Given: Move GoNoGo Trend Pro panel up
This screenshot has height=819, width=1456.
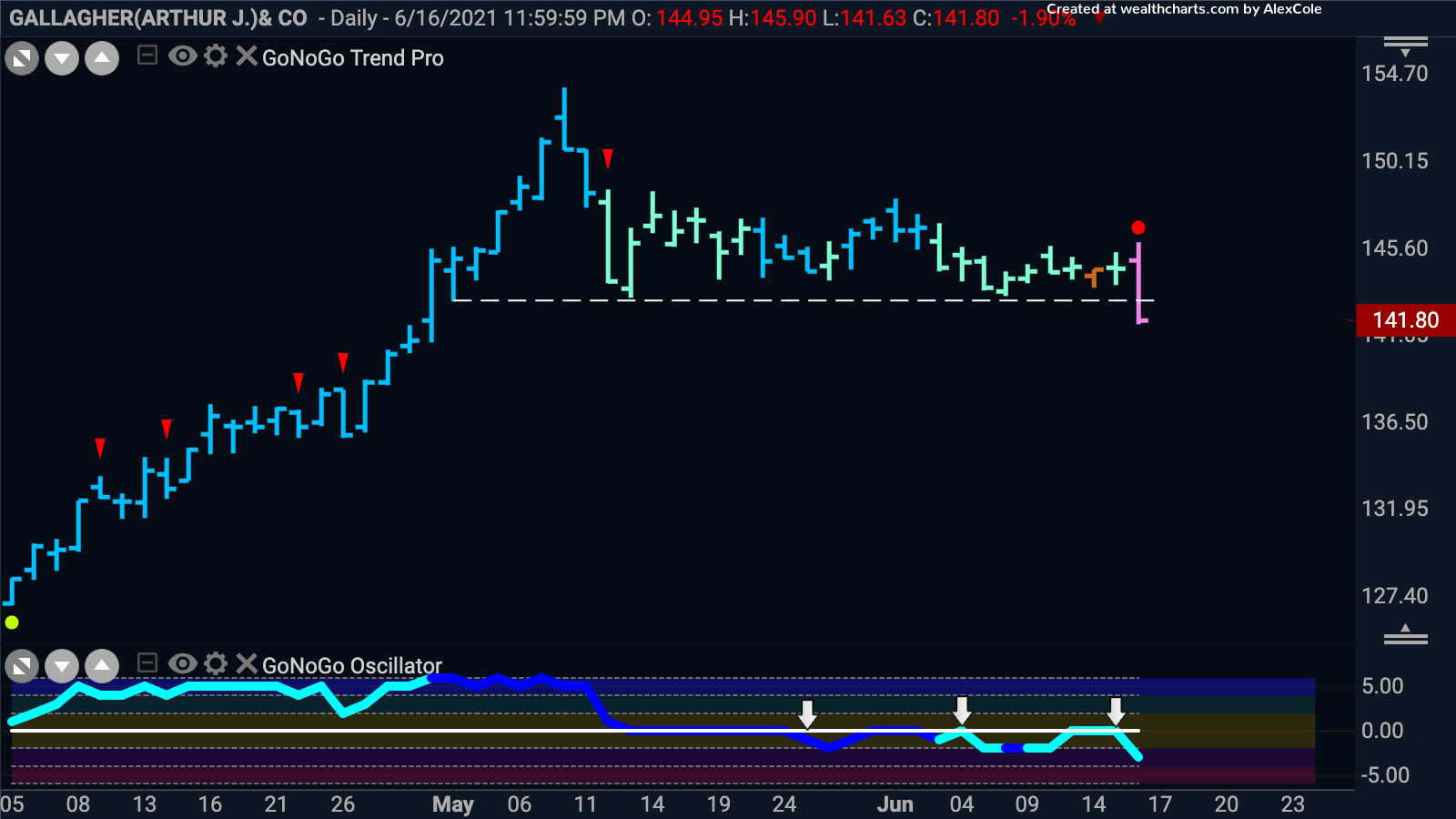Looking at the screenshot, I should (102, 59).
